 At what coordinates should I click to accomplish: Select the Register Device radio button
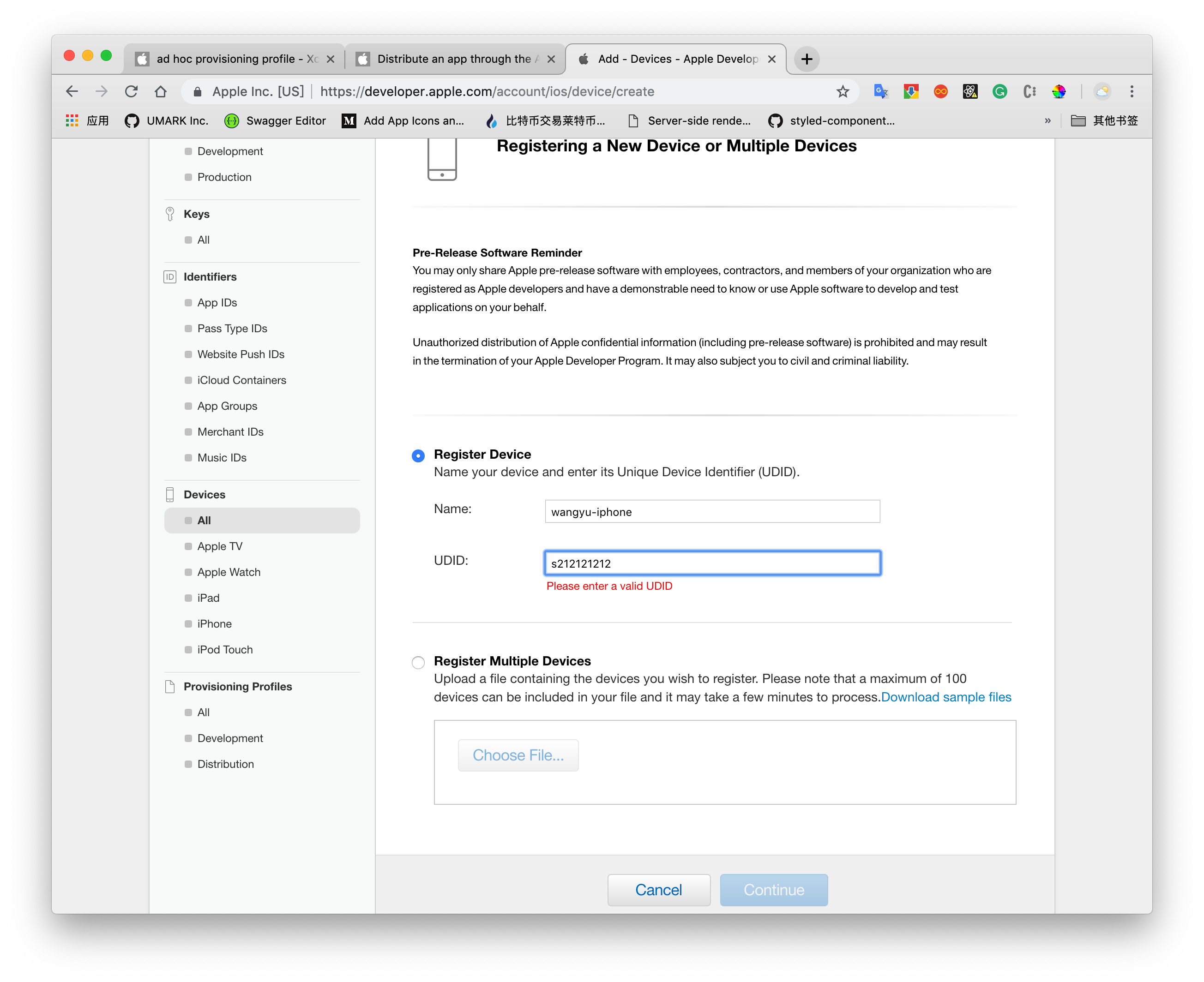tap(418, 455)
